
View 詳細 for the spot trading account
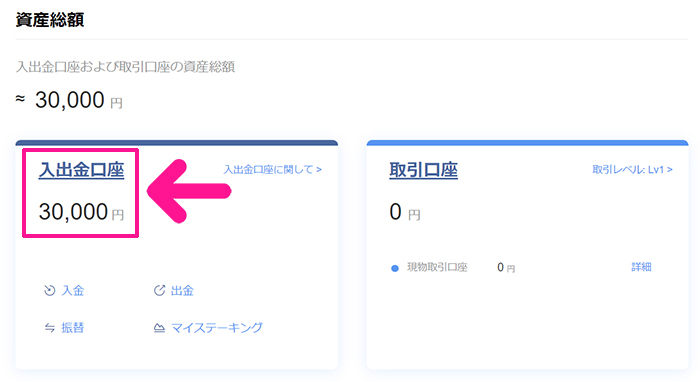641,267
